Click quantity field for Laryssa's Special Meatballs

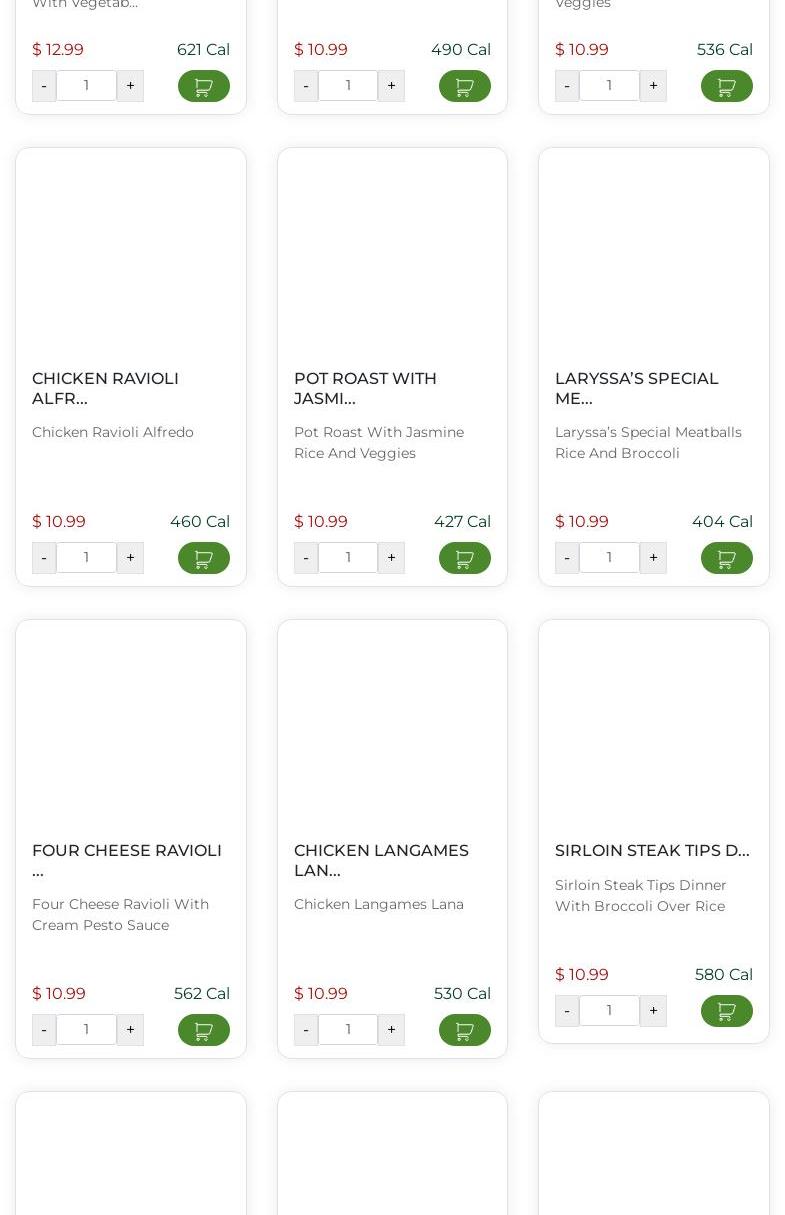(x=609, y=558)
